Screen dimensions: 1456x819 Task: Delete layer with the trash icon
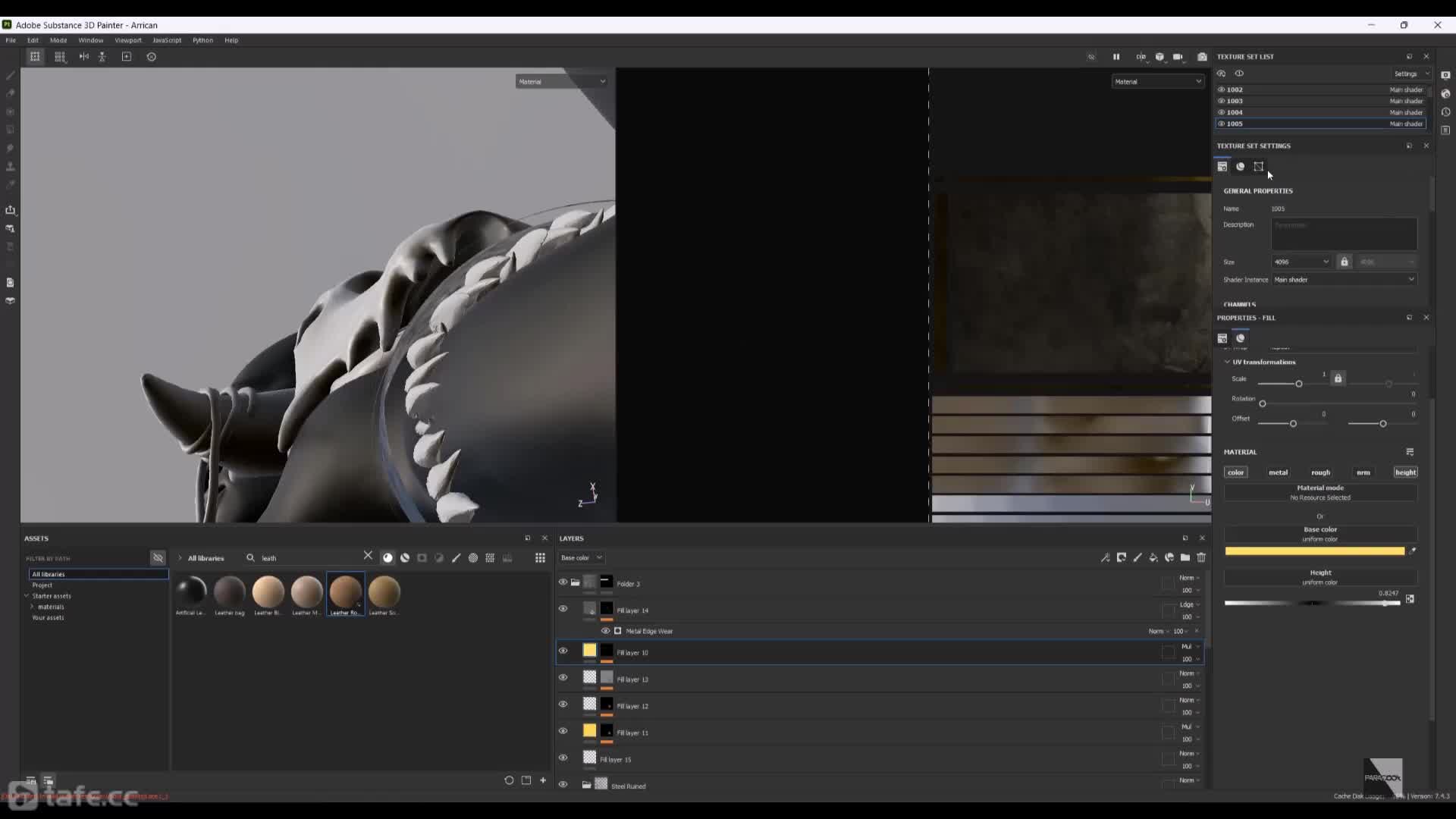1201,558
